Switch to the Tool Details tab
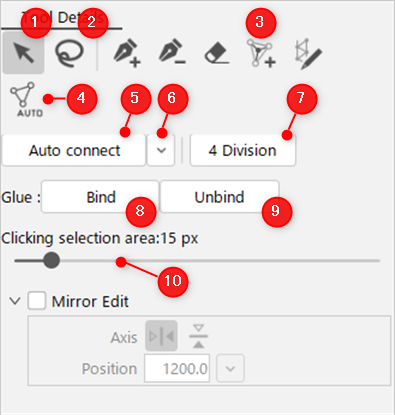This screenshot has height=415, width=395. pos(62,18)
